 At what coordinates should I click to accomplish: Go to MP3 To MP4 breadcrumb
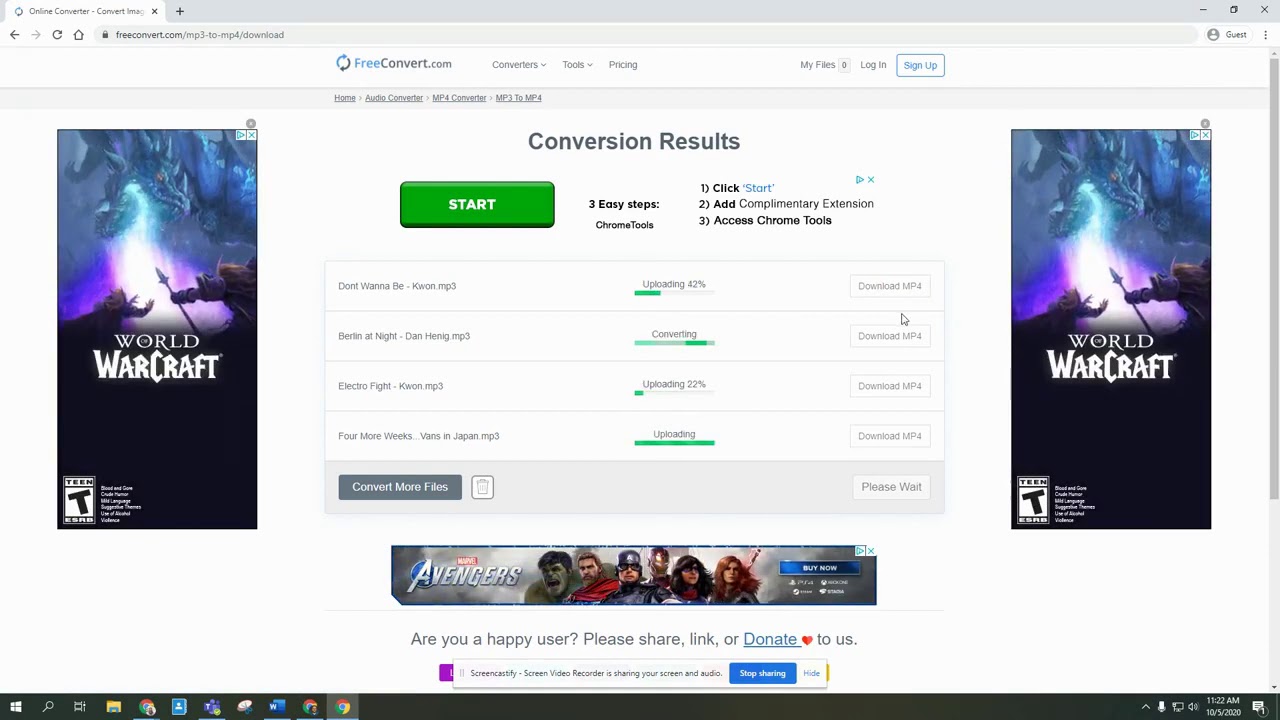[x=518, y=98]
